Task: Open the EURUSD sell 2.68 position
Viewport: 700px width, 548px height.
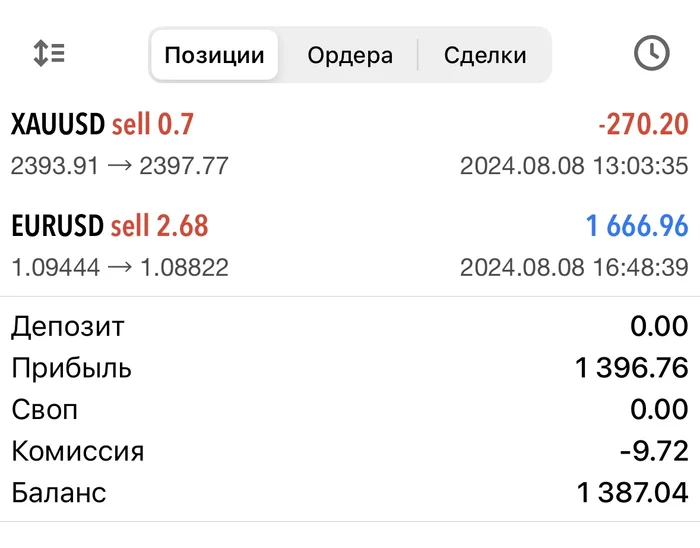Action: pyautogui.click(x=110, y=226)
